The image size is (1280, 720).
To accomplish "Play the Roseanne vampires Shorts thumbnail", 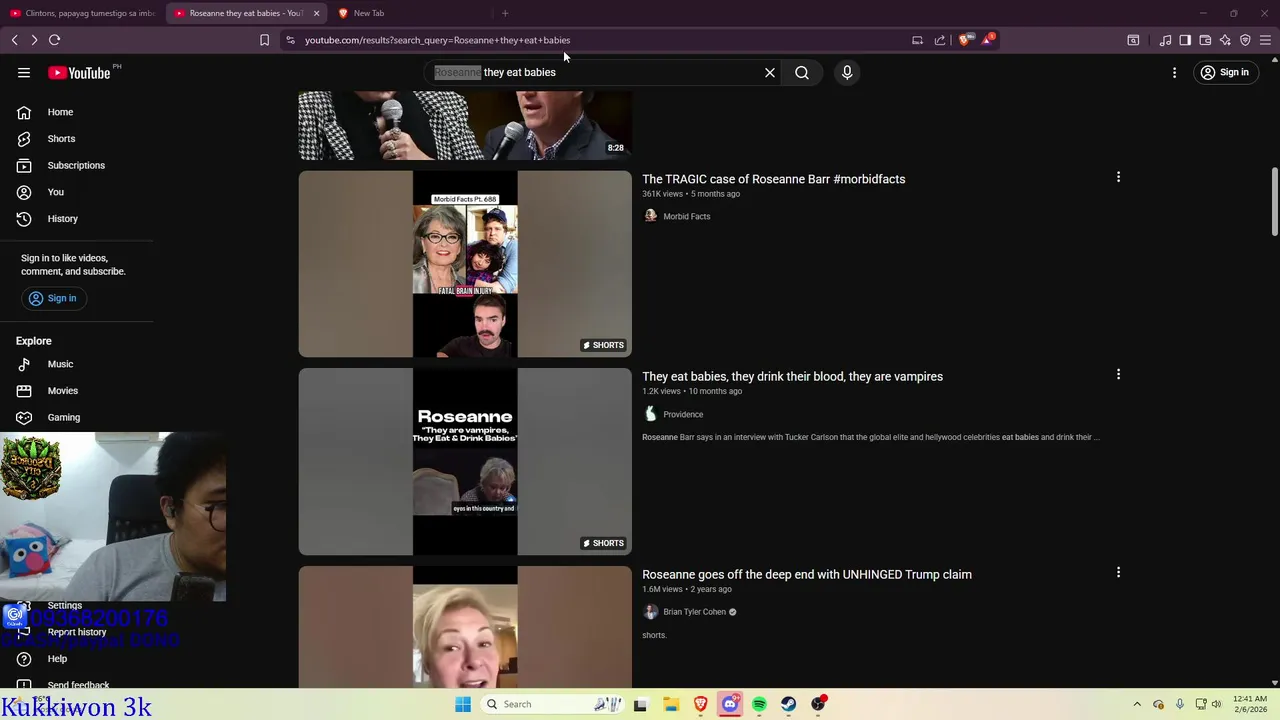I will tap(465, 462).
